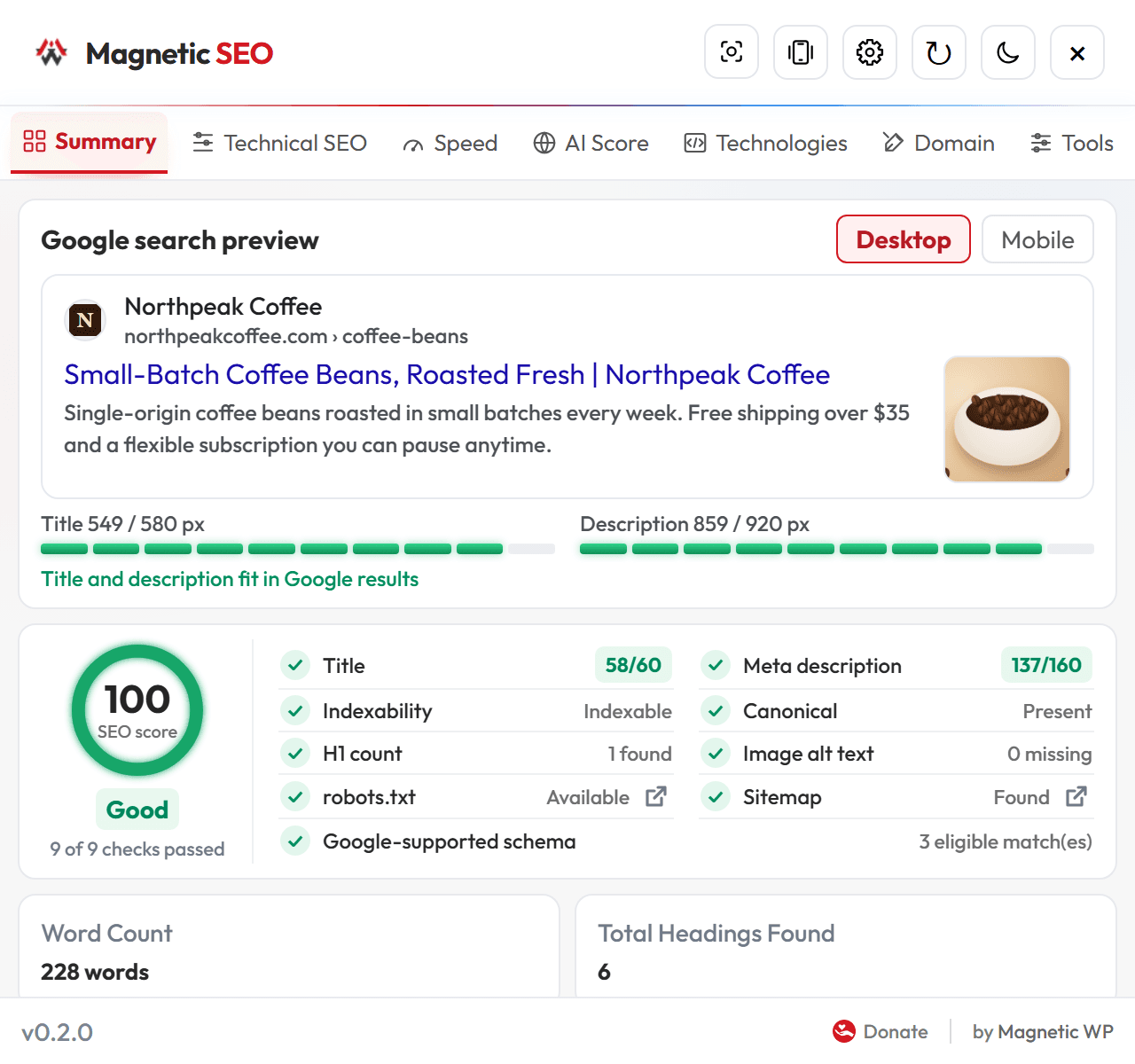Select Desktop search preview mode
The width and height of the screenshot is (1135, 1064).
(904, 239)
